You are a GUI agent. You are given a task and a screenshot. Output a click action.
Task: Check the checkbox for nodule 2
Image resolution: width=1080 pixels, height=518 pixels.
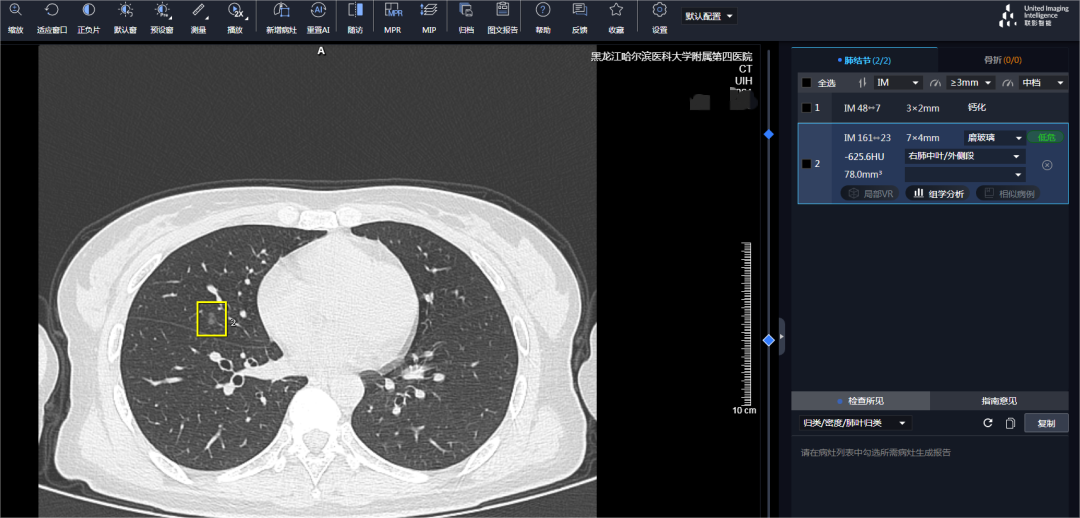[807, 164]
